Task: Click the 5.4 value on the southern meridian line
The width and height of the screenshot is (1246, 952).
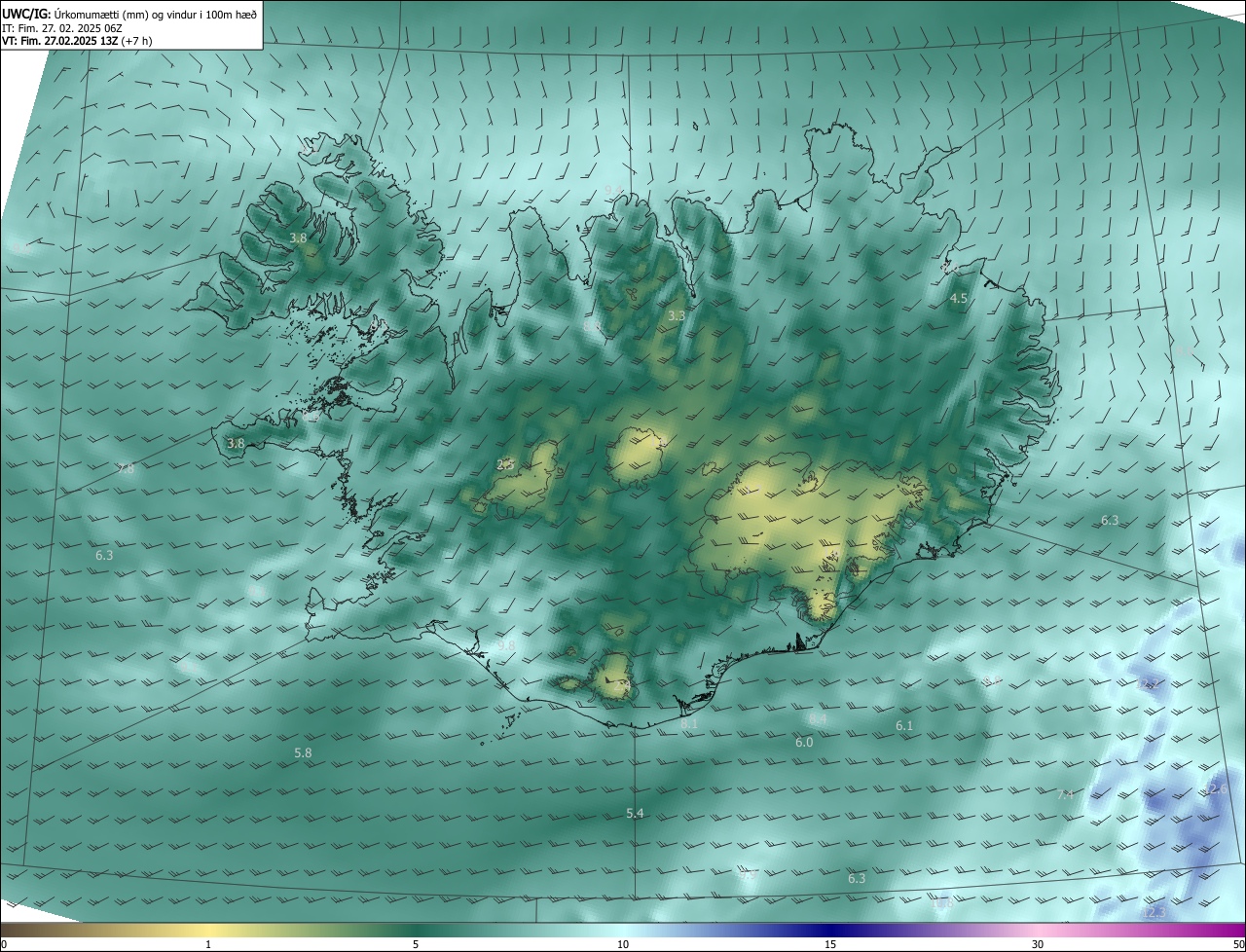Action: [635, 814]
